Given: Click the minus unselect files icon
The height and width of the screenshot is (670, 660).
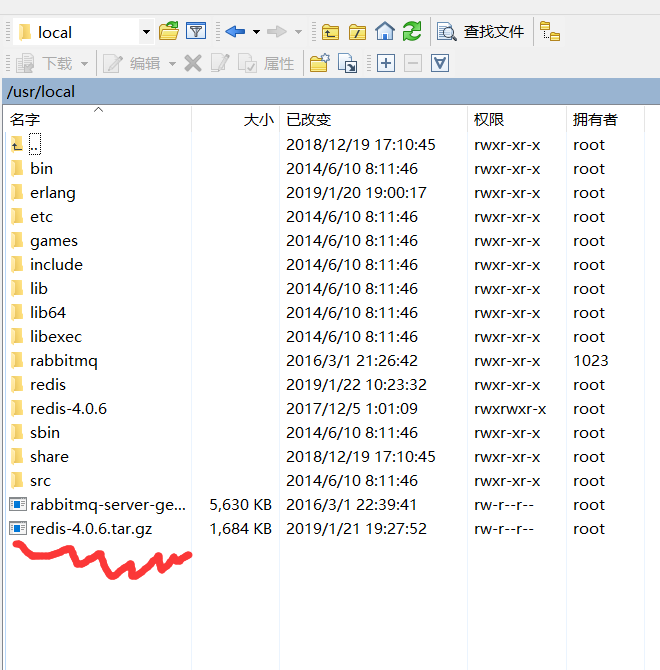Looking at the screenshot, I should pyautogui.click(x=413, y=64).
